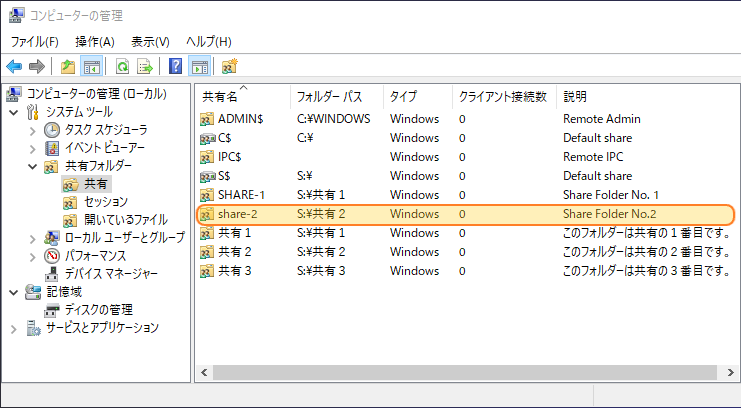This screenshot has height=408, width=741.
Task: Click the ローカル ユーザーとグループ icon
Action: pyautogui.click(x=52, y=238)
